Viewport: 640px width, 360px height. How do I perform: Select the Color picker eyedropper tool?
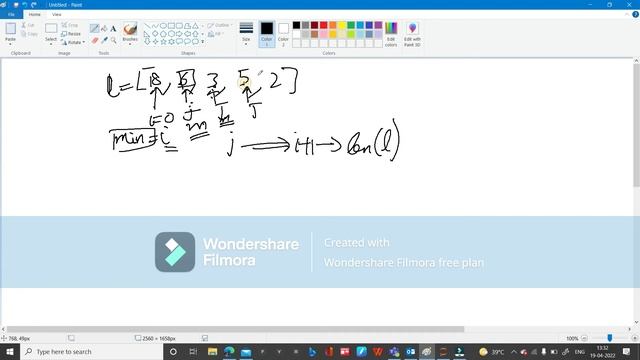pos(104,40)
